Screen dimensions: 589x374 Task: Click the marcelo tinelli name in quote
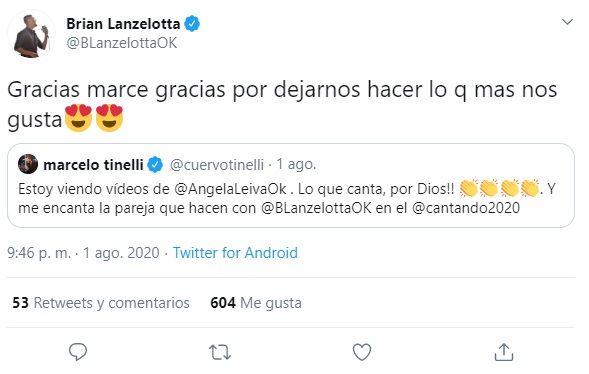[x=93, y=165]
